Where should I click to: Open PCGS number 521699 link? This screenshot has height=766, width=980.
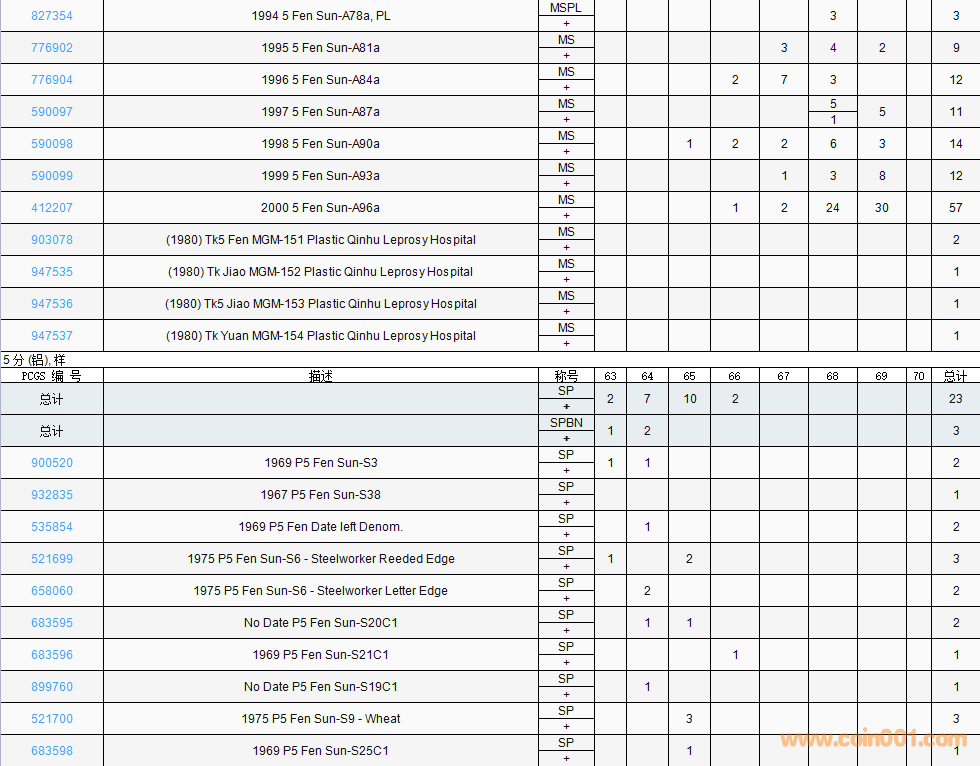52,559
